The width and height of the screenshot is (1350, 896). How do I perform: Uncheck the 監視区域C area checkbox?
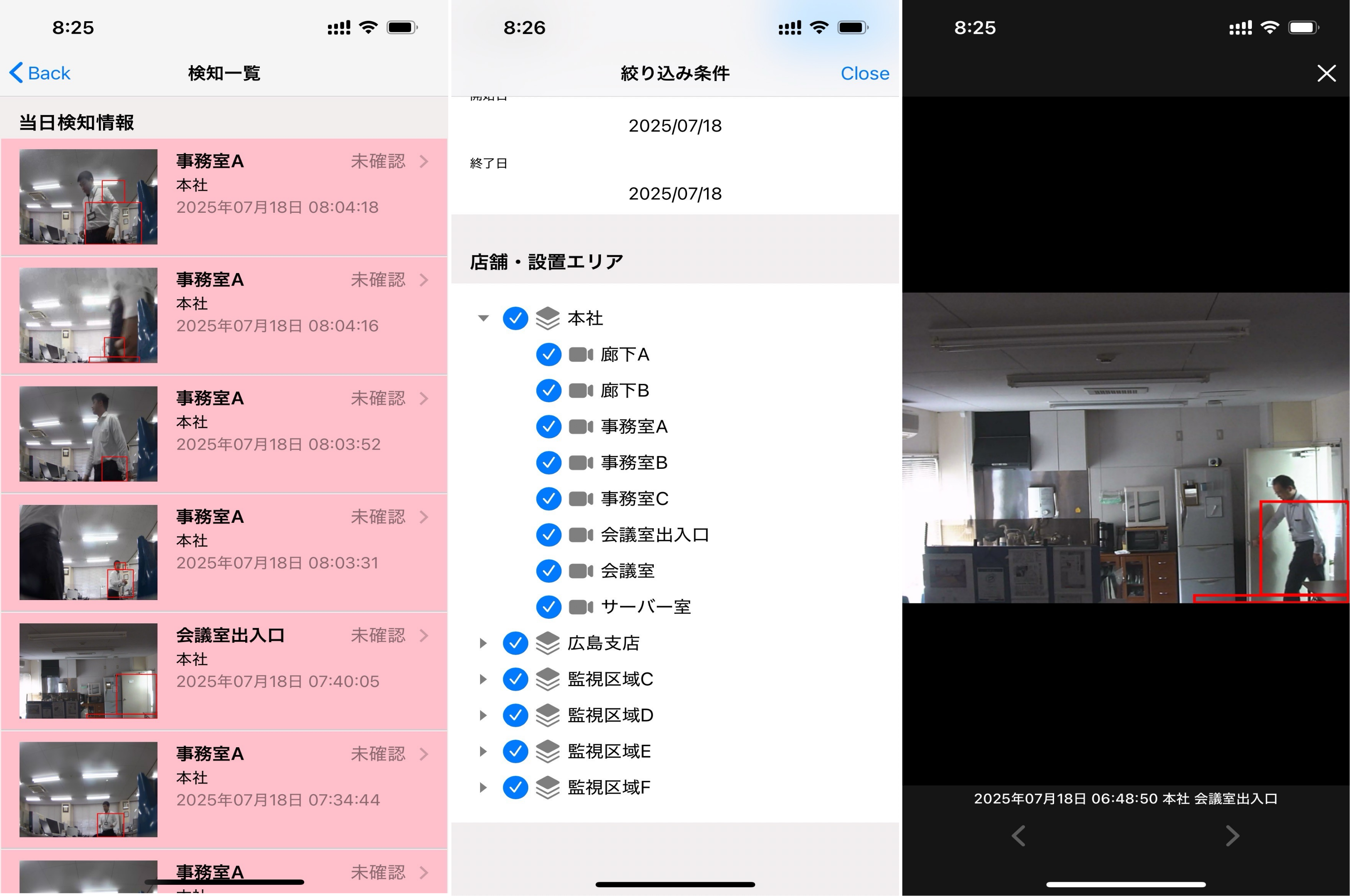tap(515, 679)
